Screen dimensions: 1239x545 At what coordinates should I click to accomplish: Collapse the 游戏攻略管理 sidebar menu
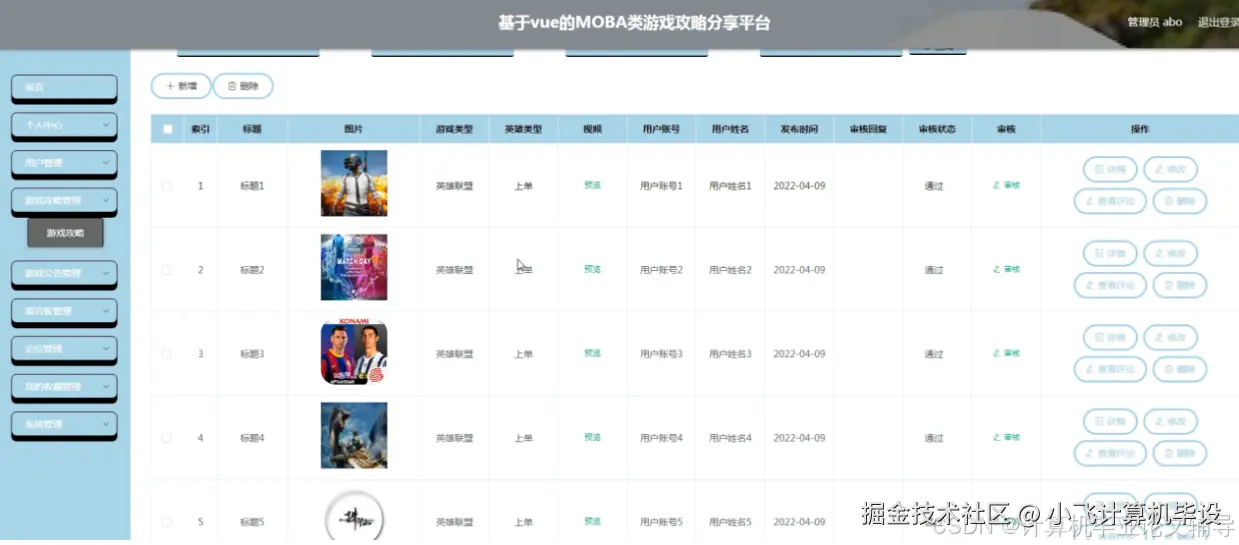[64, 201]
